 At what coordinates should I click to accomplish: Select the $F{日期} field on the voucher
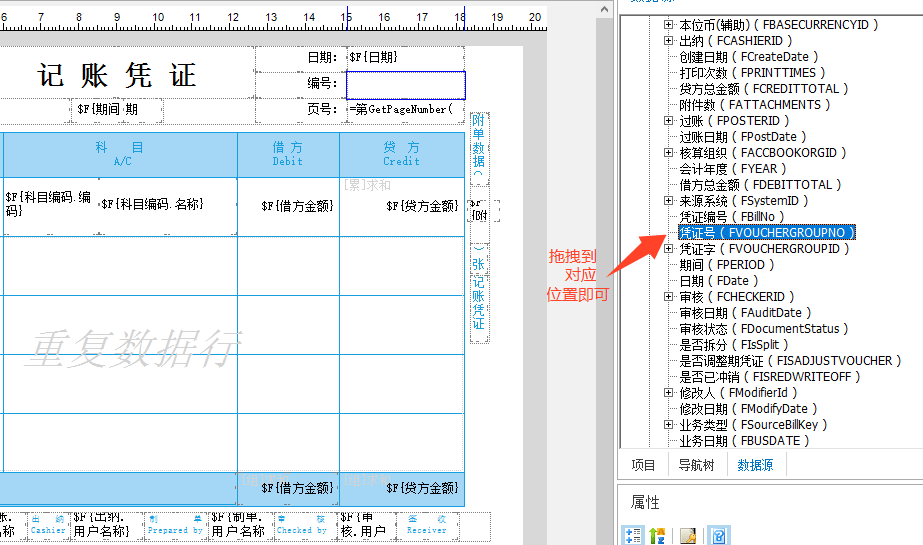pos(406,58)
